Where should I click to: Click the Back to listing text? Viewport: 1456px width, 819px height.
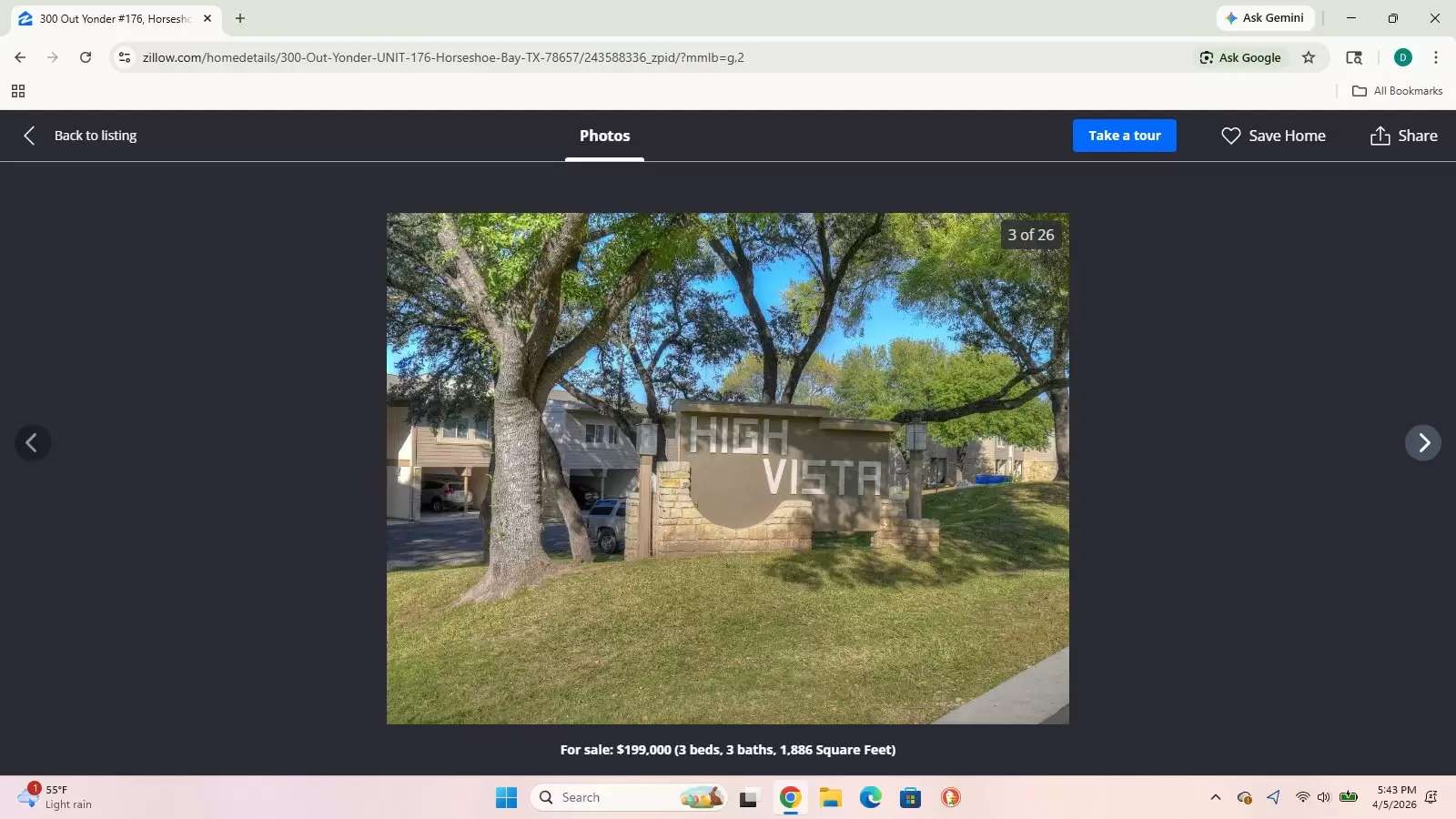click(x=96, y=136)
